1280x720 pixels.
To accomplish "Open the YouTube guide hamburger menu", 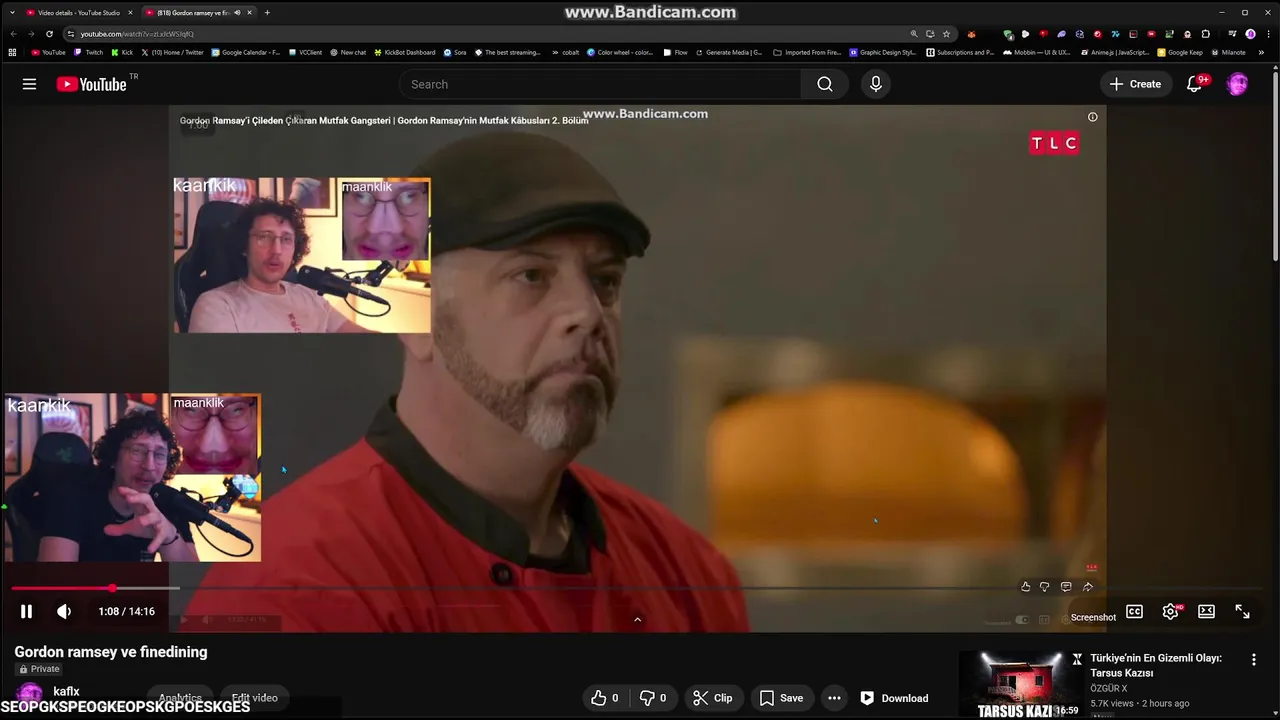I will pyautogui.click(x=29, y=84).
